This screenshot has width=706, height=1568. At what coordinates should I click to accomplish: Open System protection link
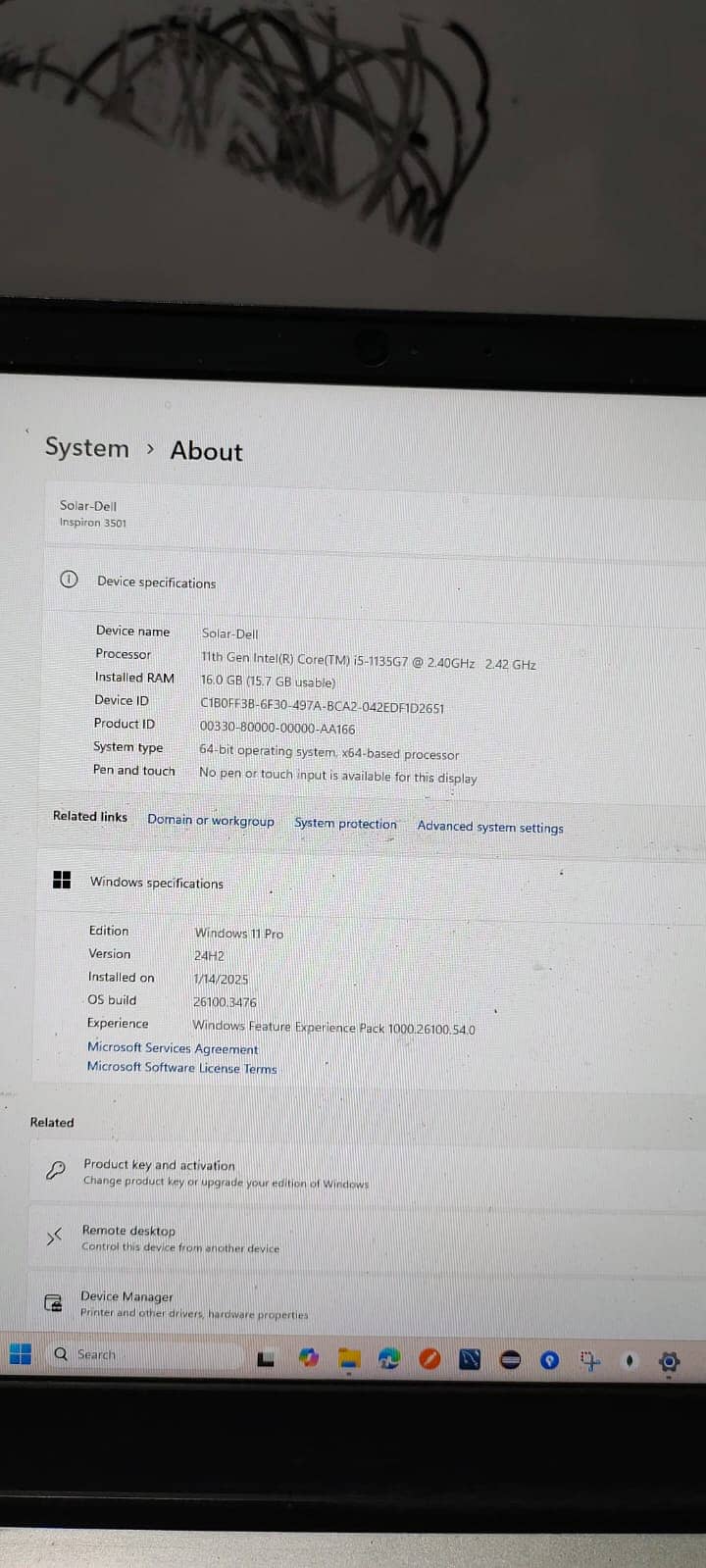345,823
